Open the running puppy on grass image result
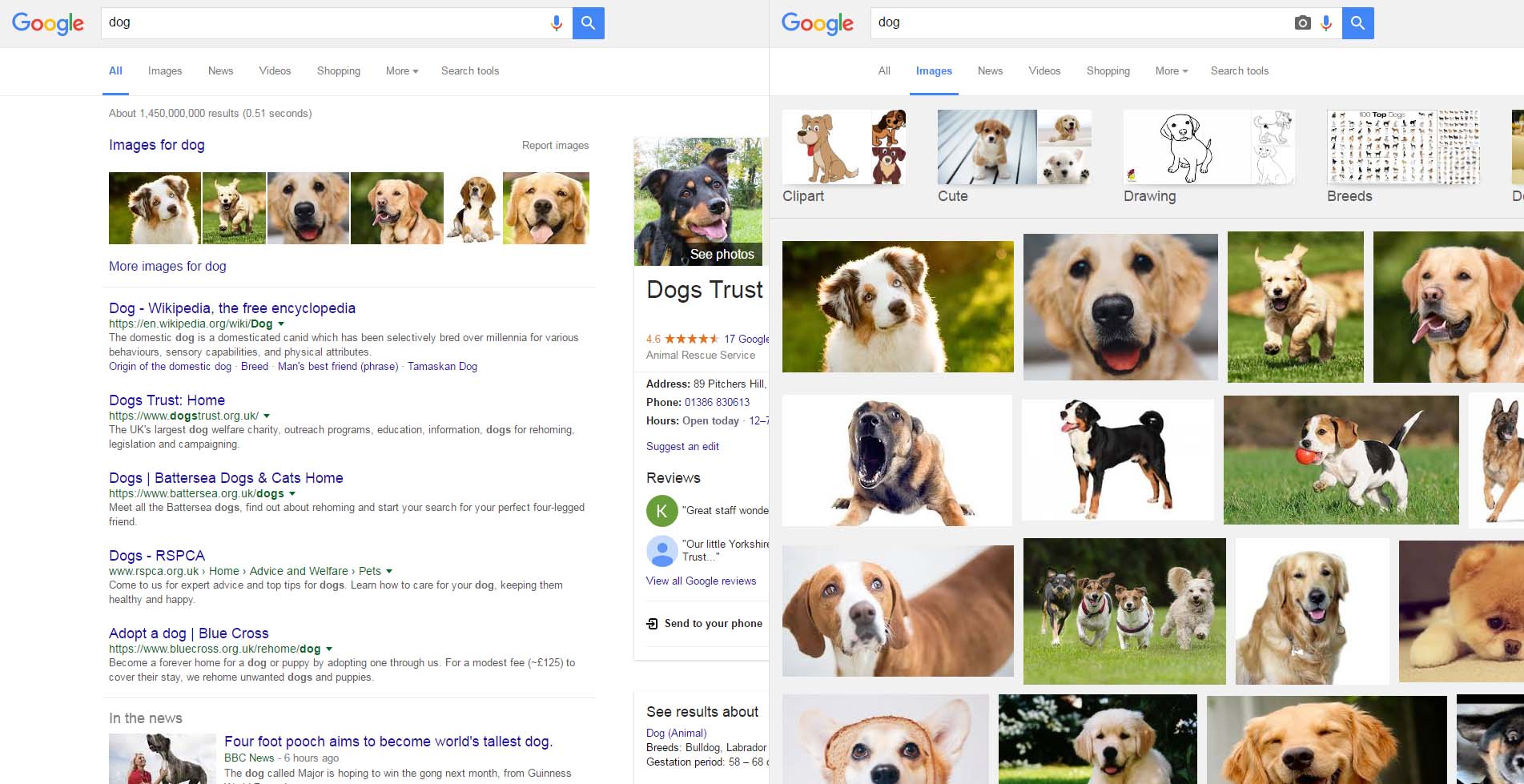The width and height of the screenshot is (1524, 784). (x=1295, y=307)
